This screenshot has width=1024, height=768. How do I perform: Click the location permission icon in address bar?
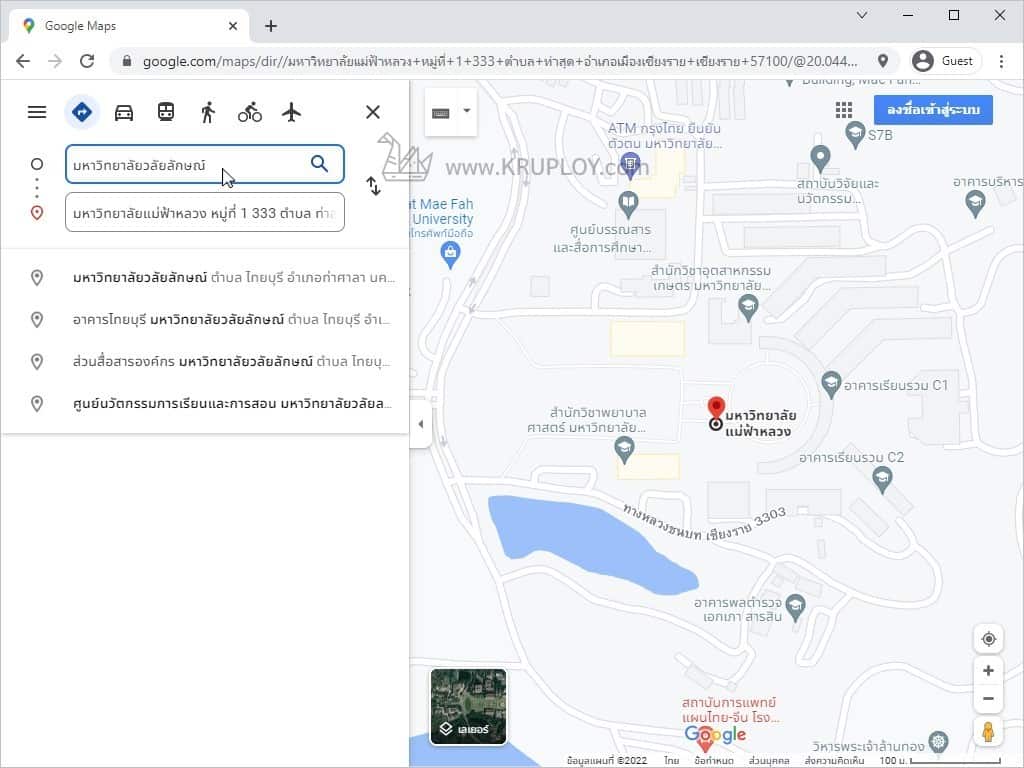click(x=883, y=61)
